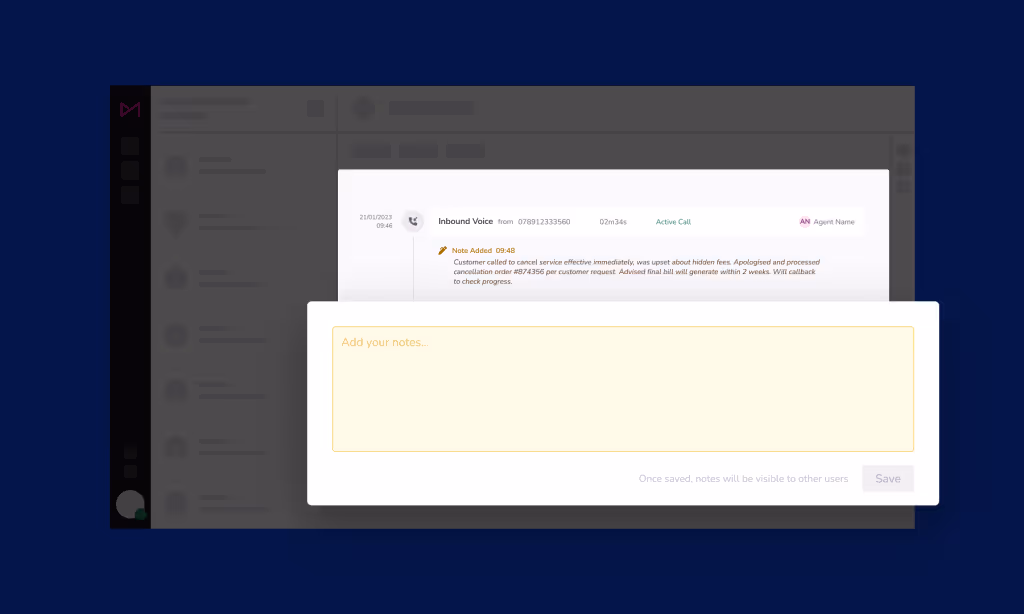Click the Note Added pencil icon
Screen dimensions: 1024x614
coord(442,250)
